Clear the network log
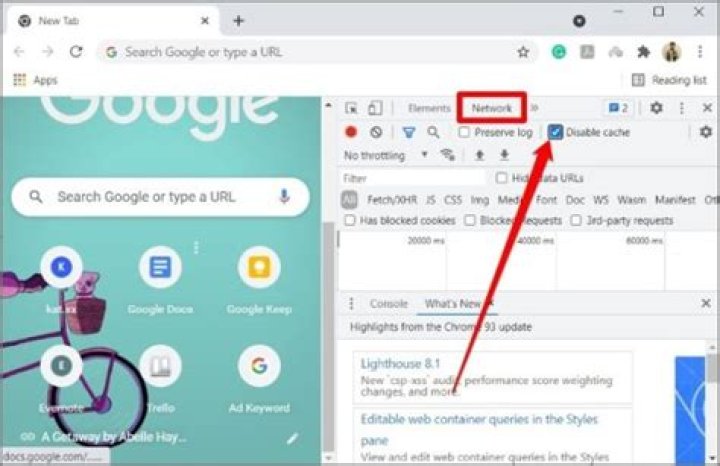Image resolution: width=720 pixels, height=466 pixels. pos(376,132)
